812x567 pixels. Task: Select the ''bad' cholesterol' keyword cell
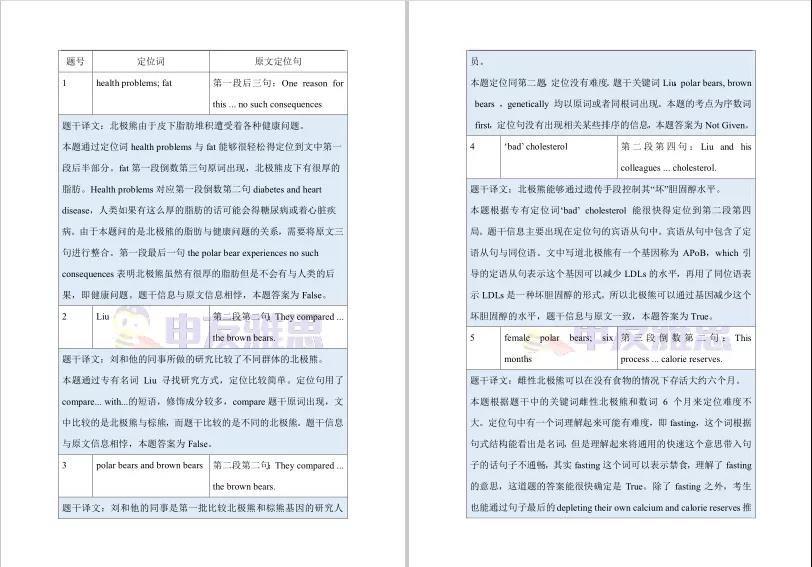pyautogui.click(x=559, y=157)
